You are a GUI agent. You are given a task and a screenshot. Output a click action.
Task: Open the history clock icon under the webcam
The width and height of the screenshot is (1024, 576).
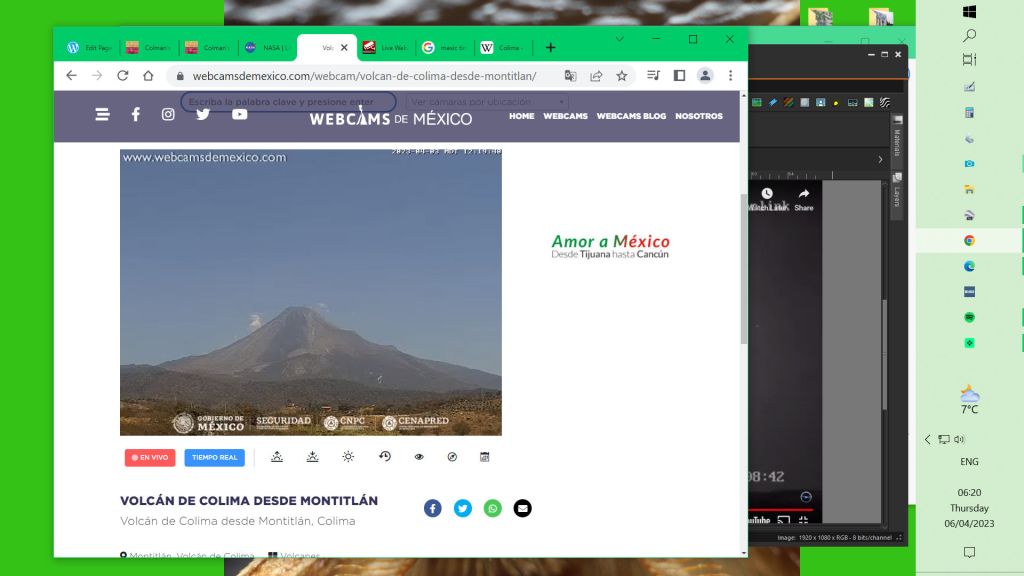[385, 457]
